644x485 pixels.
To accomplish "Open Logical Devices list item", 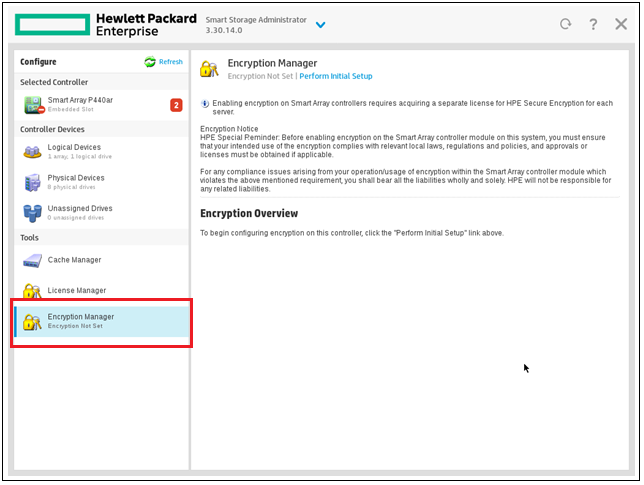I will click(x=101, y=152).
